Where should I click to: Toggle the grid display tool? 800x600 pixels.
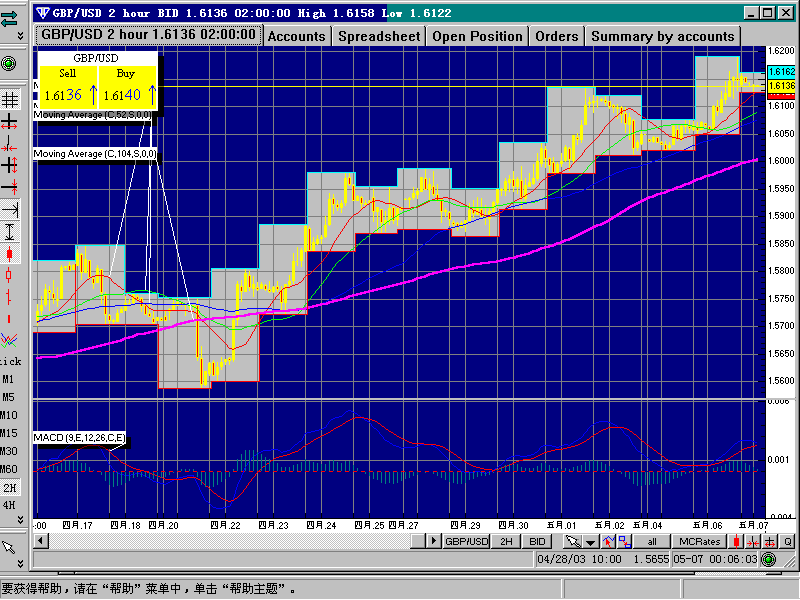(x=9, y=99)
